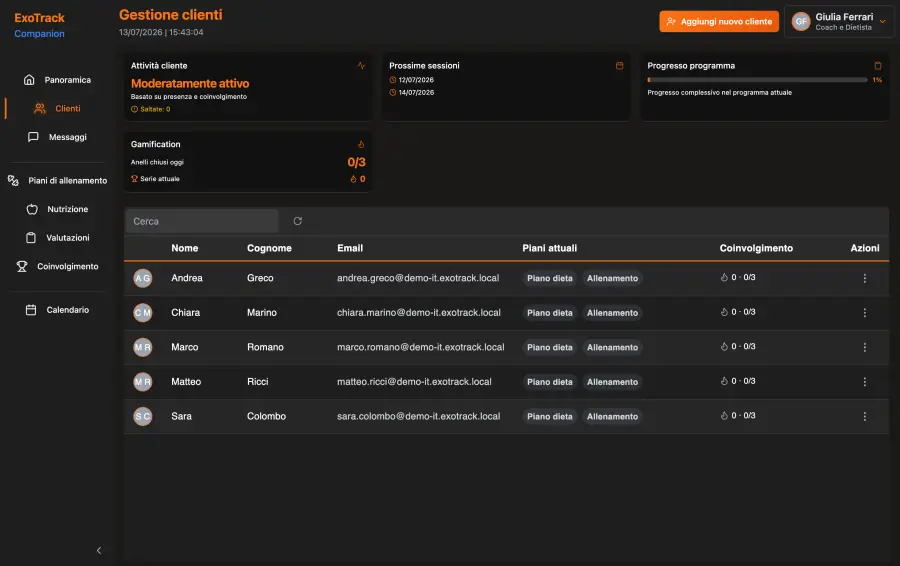
Task: Click the activity pulse icon in Attività cliente
Action: click(361, 65)
